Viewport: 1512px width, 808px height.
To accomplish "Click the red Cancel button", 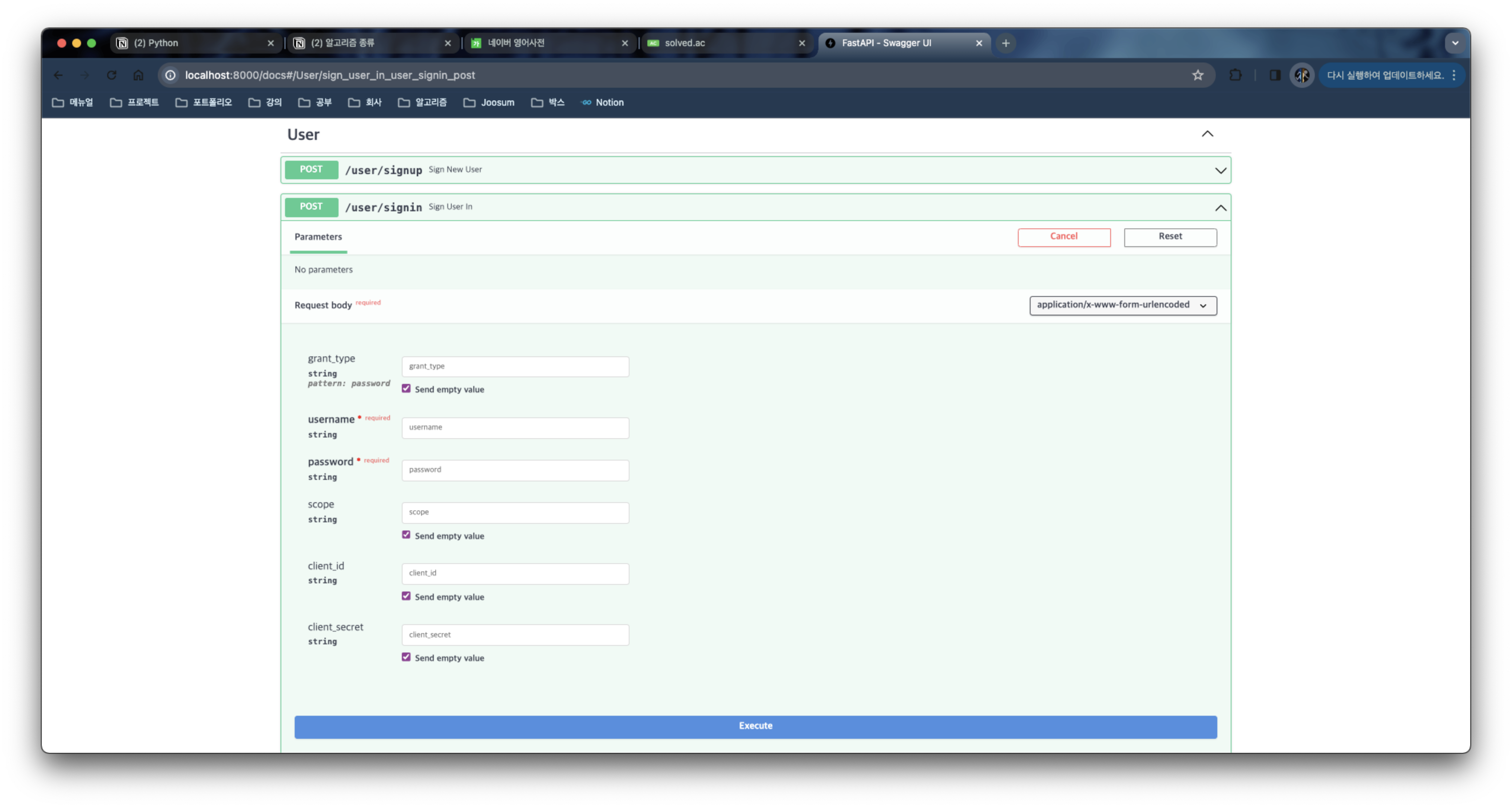I will tap(1064, 237).
